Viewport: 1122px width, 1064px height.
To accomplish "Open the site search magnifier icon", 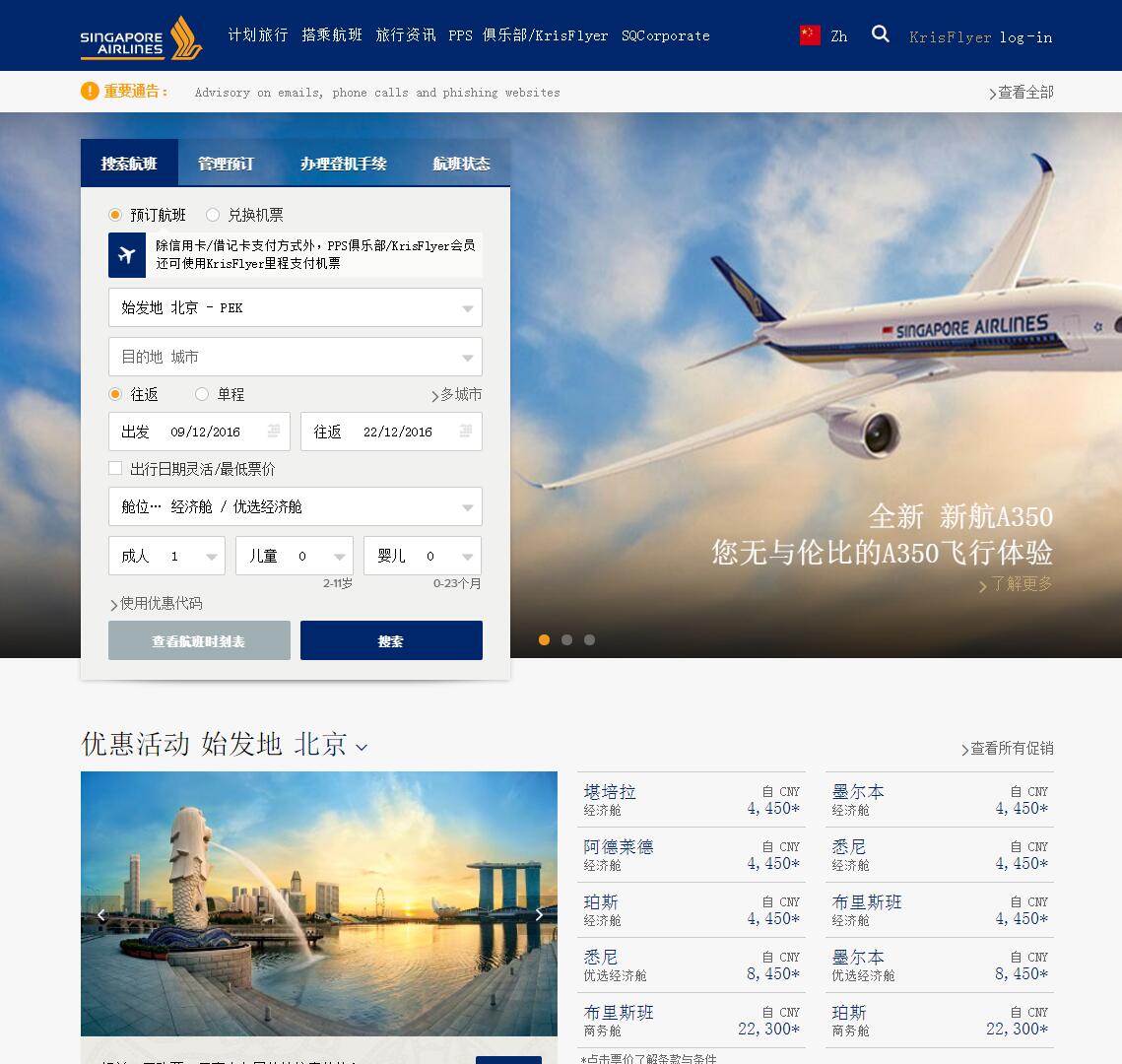I will 880,33.
